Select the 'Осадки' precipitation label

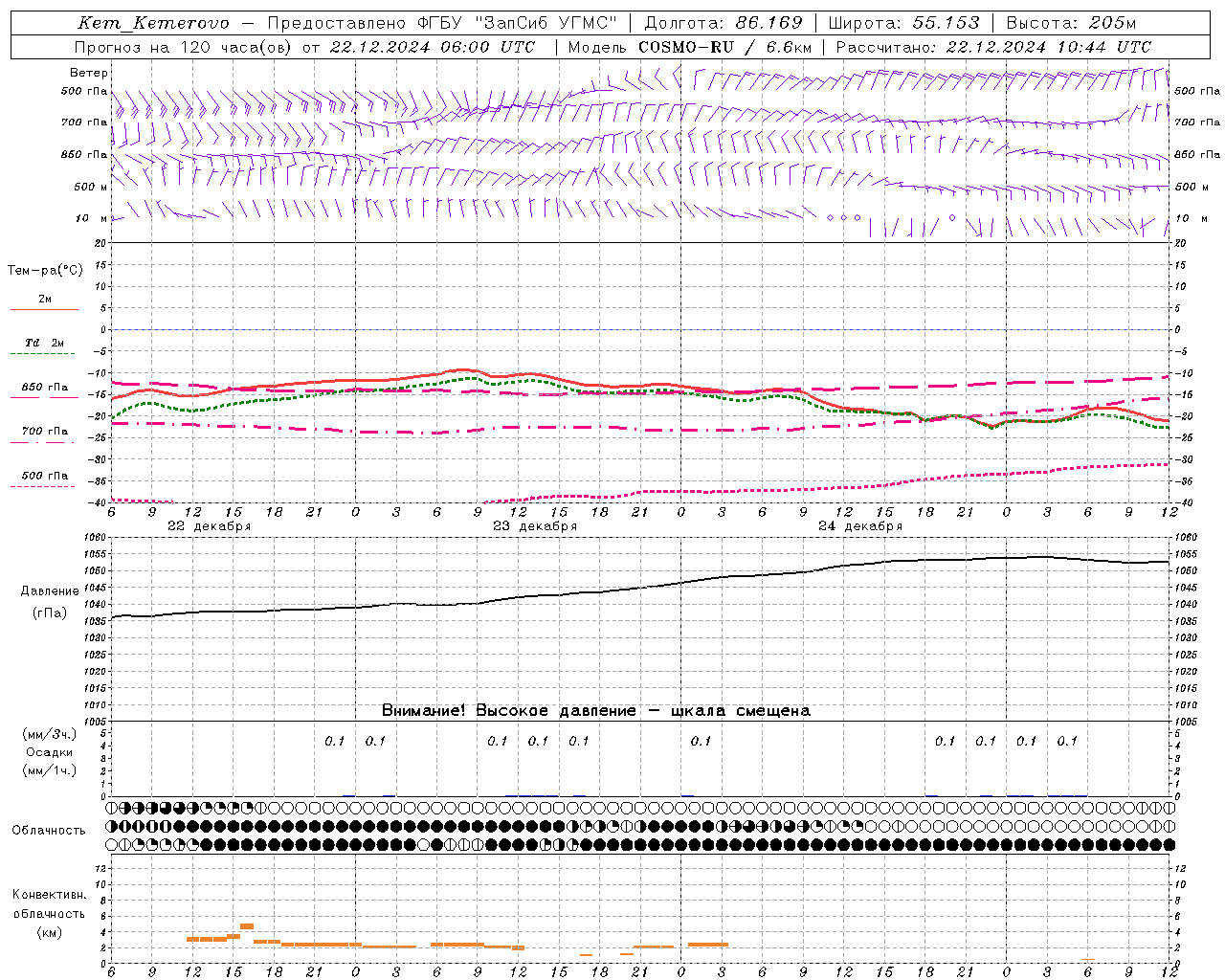pos(50,752)
